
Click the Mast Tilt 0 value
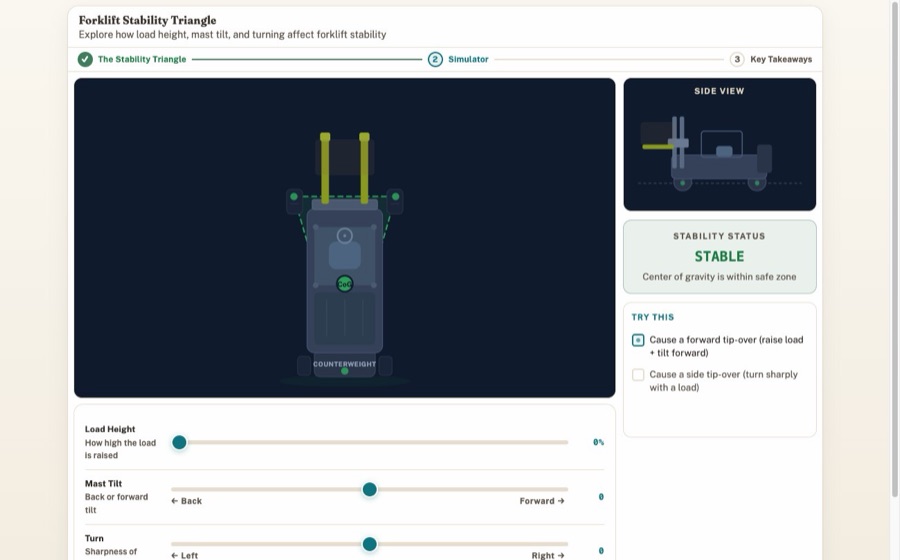coord(601,497)
